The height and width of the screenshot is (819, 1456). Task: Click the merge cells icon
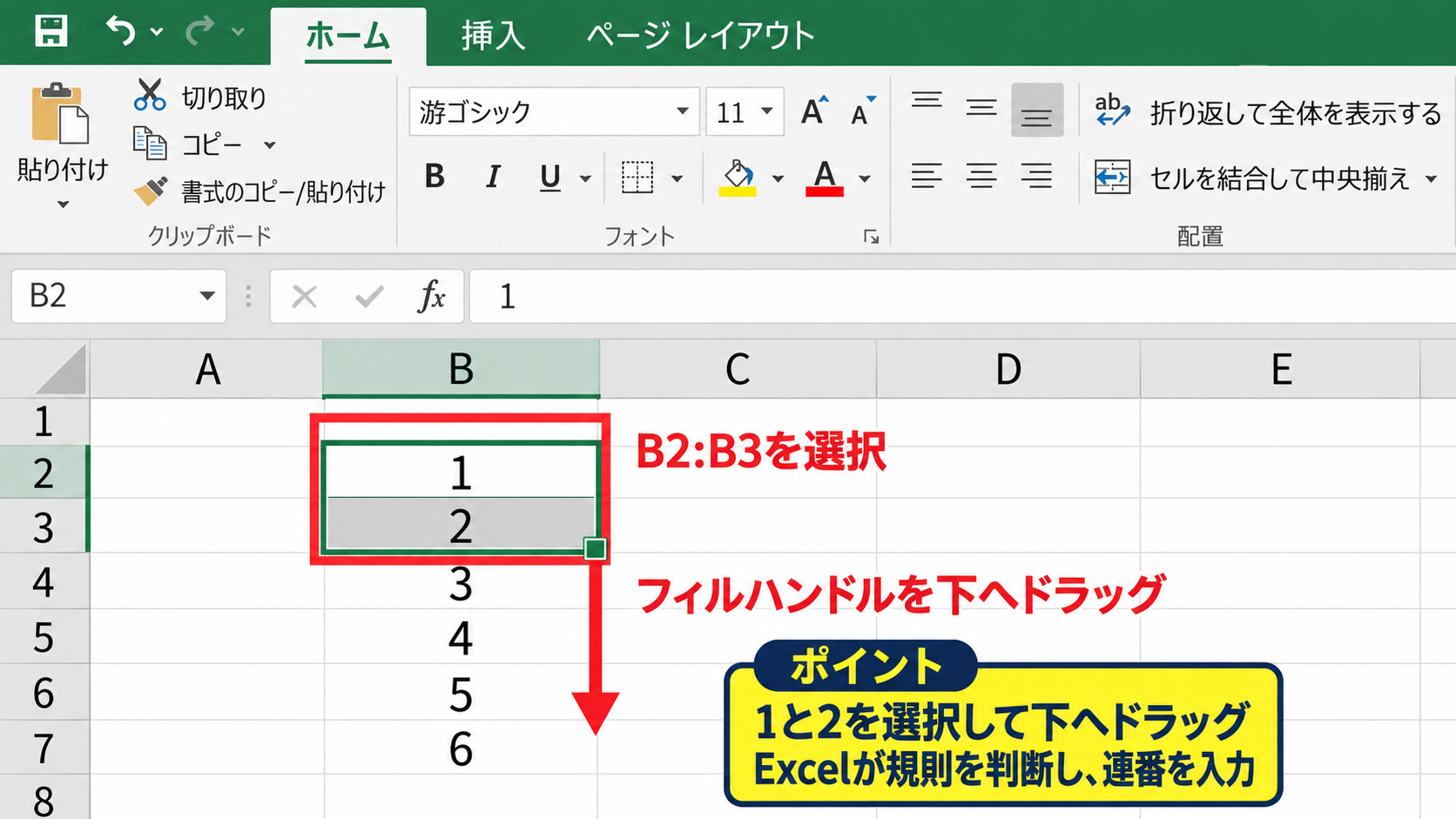coord(1112,178)
